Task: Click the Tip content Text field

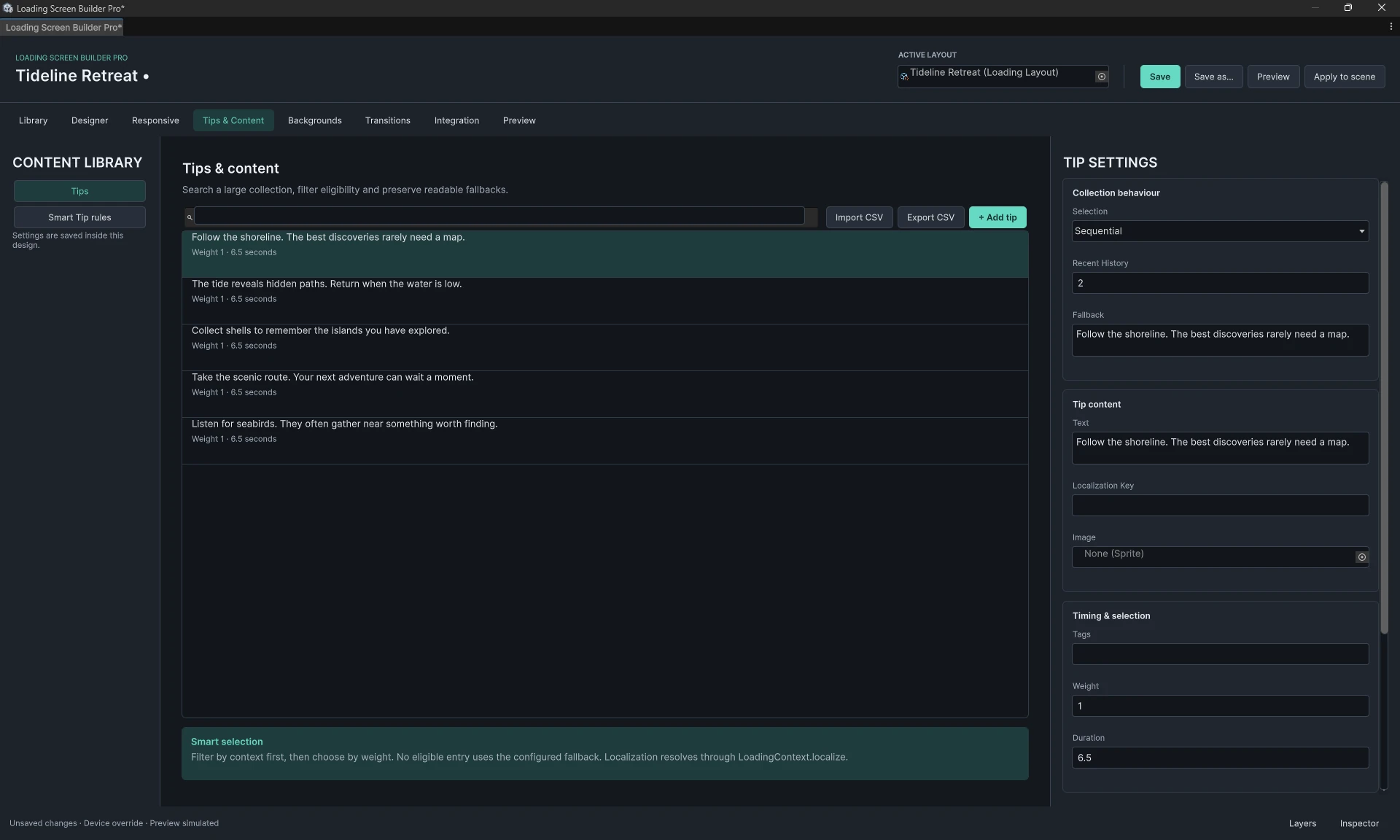Action: (1220, 448)
